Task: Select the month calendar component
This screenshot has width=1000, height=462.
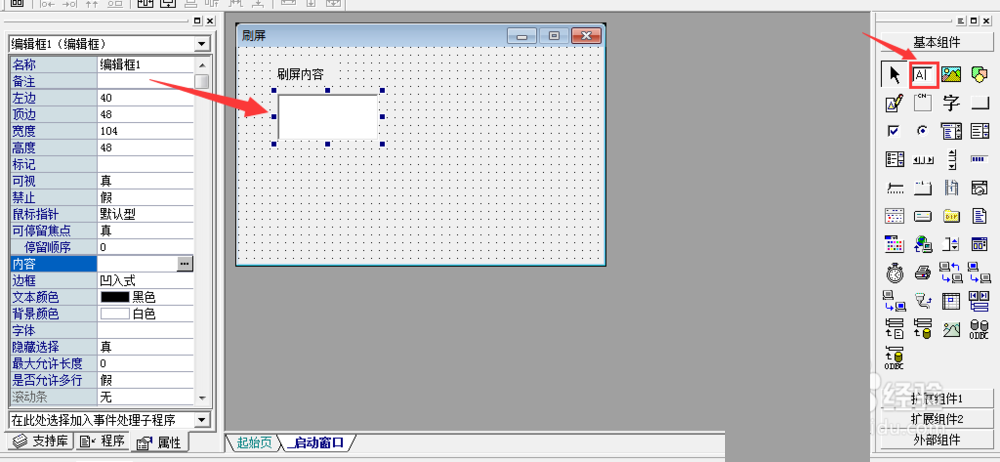Action: pyautogui.click(x=895, y=216)
